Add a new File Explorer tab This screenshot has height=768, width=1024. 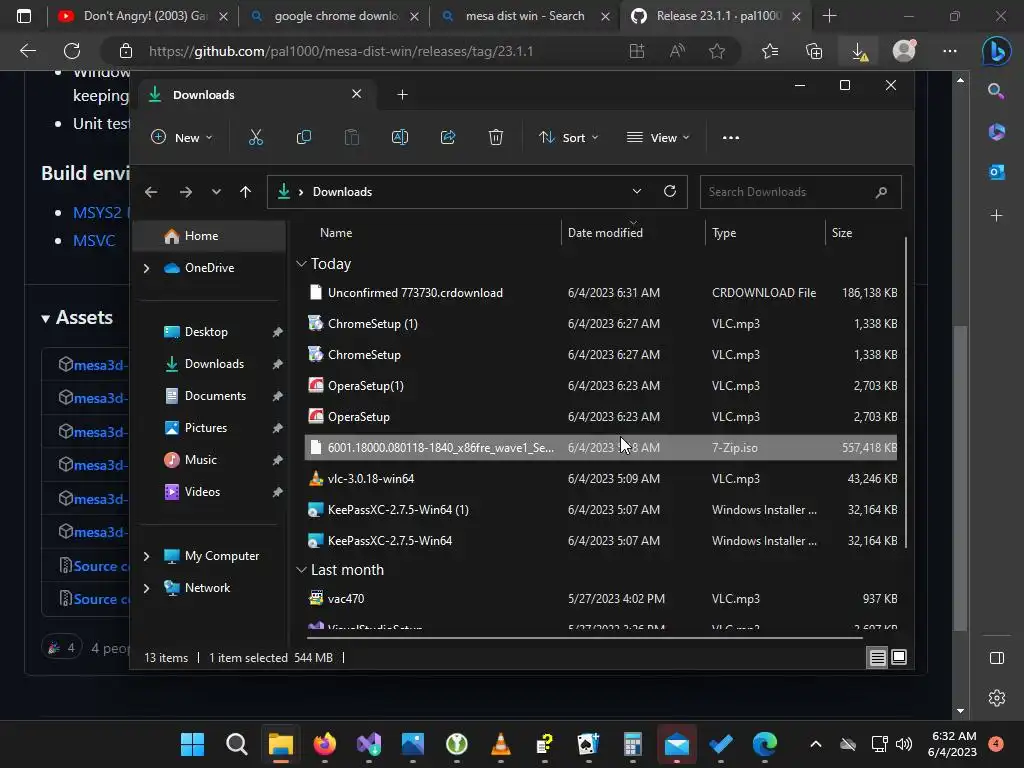click(402, 95)
